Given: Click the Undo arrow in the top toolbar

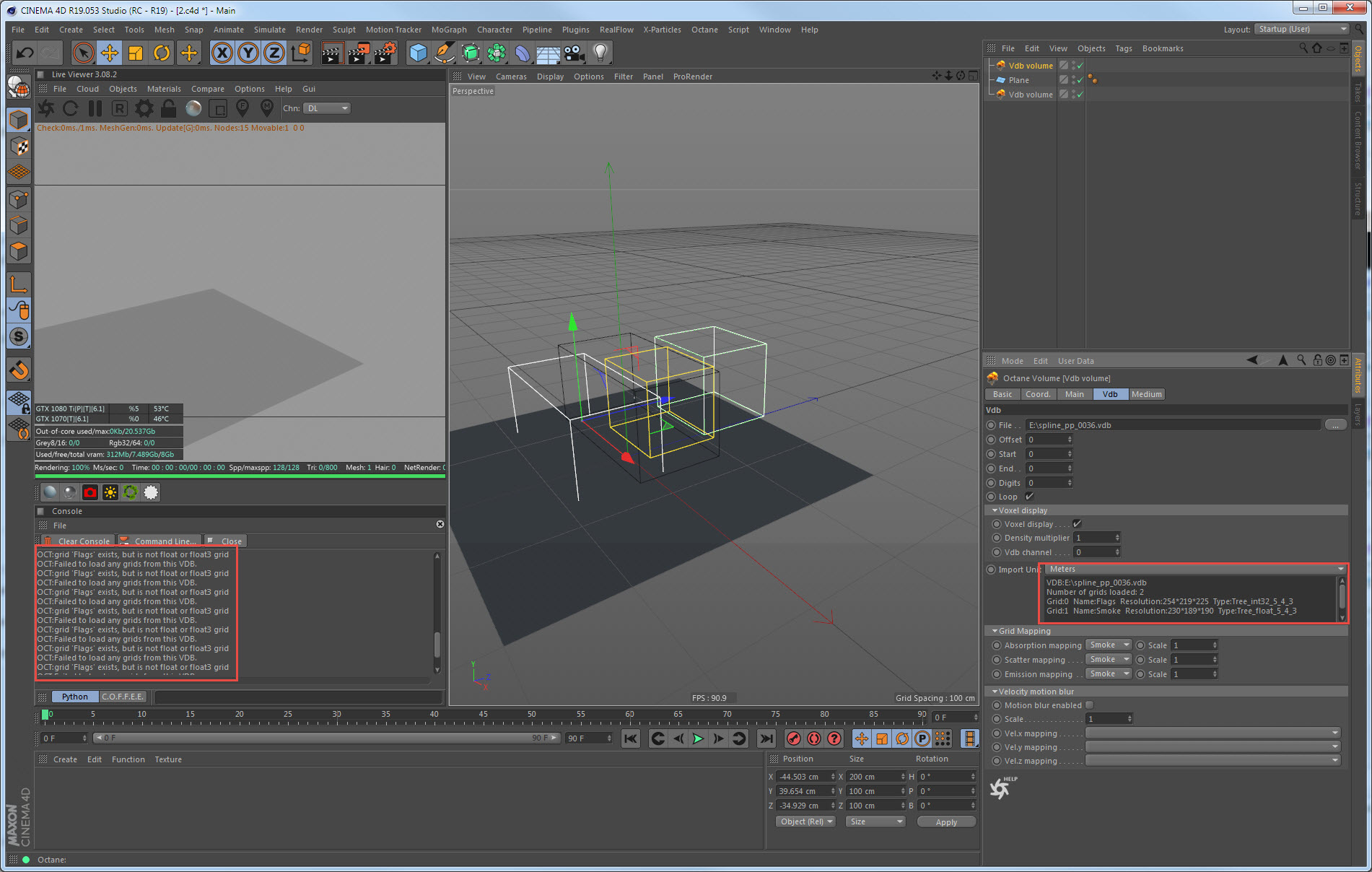Looking at the screenshot, I should pos(25,53).
